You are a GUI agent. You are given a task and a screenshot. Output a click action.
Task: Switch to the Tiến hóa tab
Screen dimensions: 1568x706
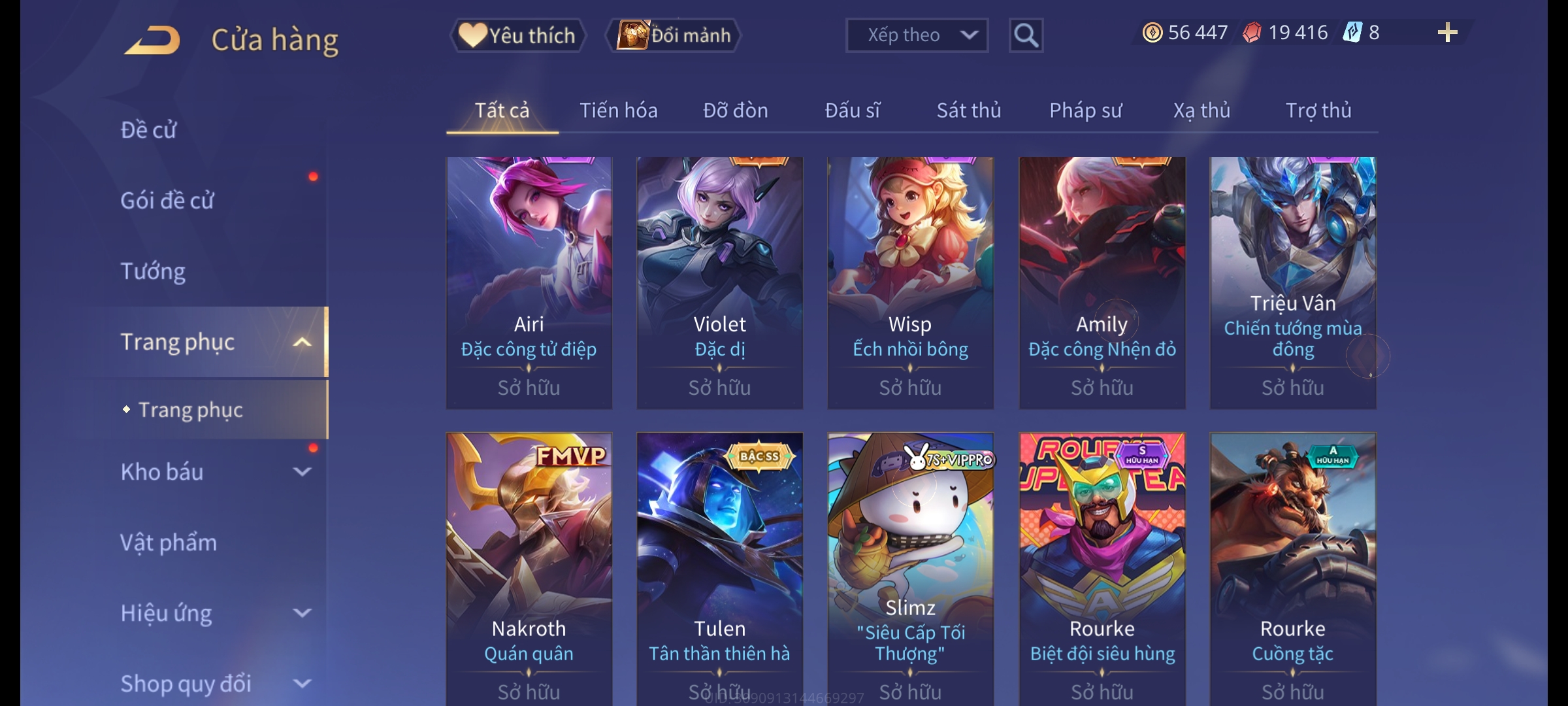point(619,110)
